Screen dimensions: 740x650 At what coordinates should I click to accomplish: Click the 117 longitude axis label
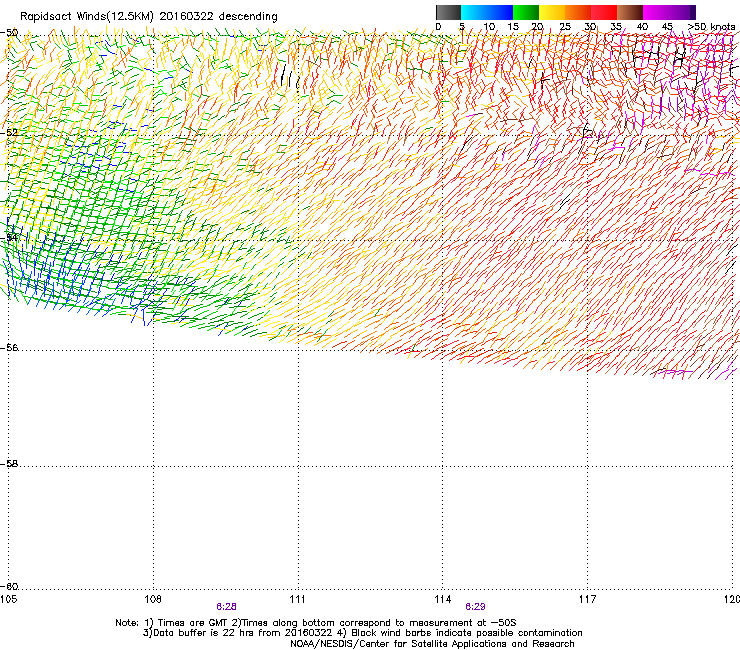click(588, 599)
